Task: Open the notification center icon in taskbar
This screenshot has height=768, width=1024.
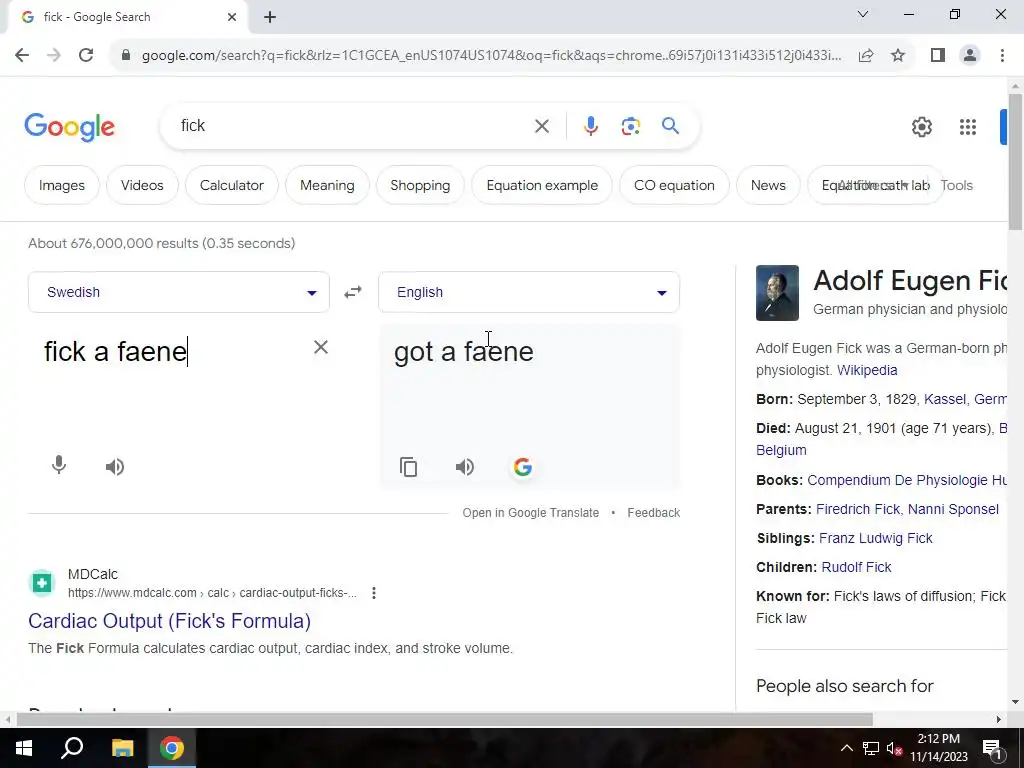Action: coord(992,748)
